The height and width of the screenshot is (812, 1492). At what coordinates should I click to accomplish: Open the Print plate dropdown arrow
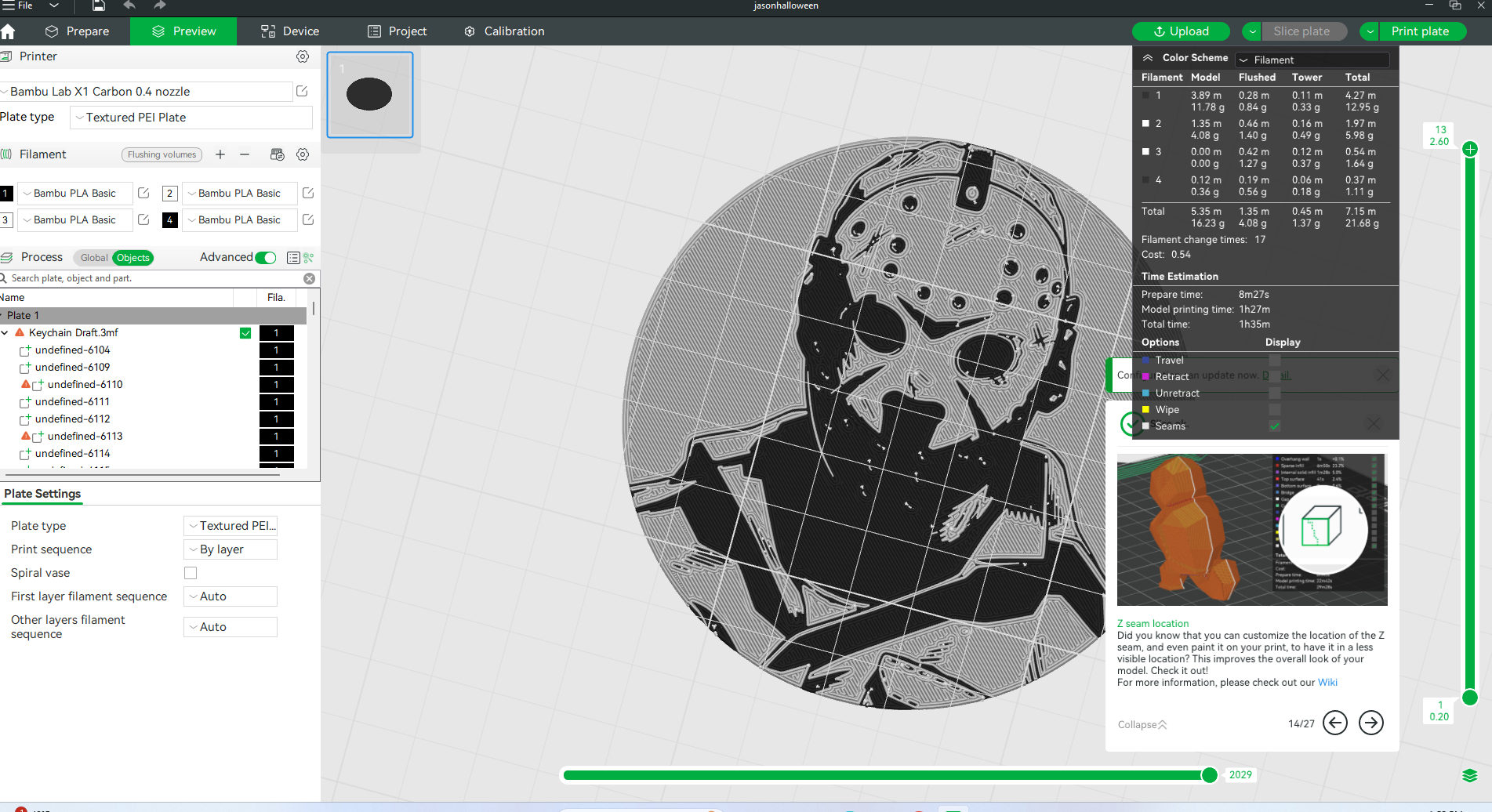click(1370, 31)
